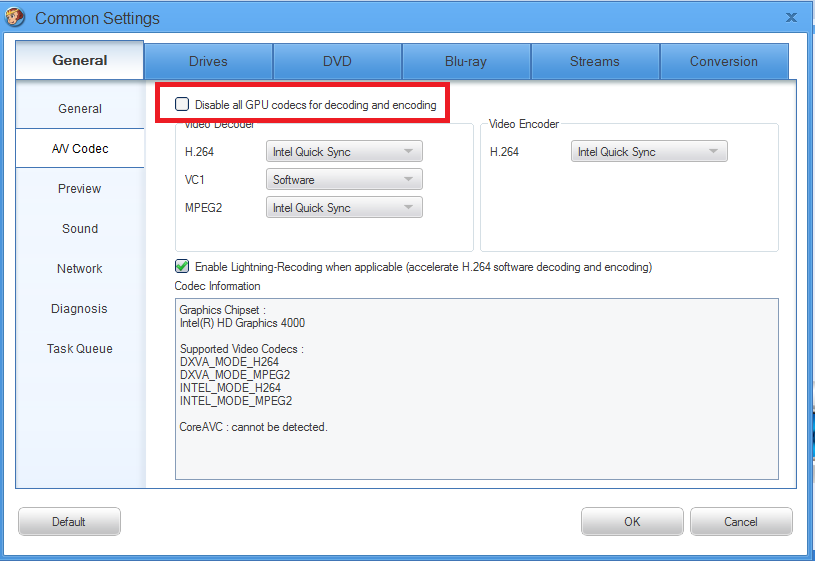Open the VC1 decoder dropdown

coord(344,179)
